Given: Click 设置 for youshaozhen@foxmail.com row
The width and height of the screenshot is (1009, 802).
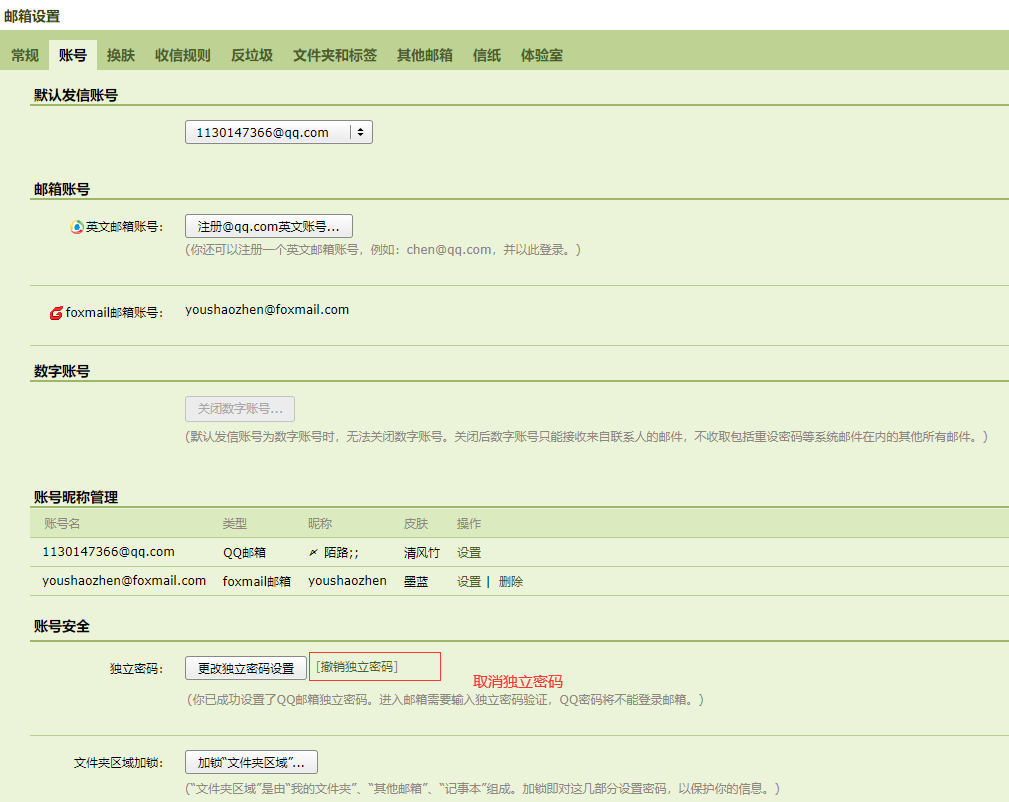Looking at the screenshot, I should pyautogui.click(x=469, y=581).
